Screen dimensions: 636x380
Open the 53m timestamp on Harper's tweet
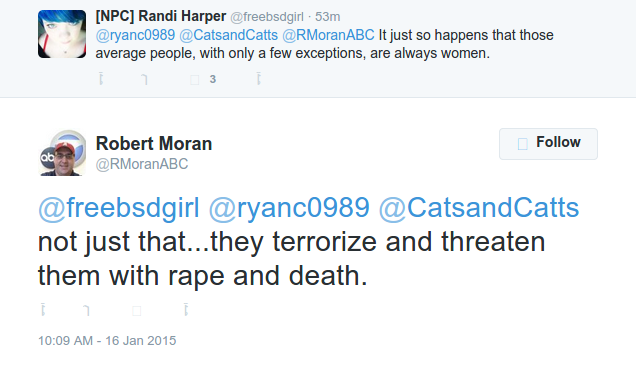(x=327, y=17)
